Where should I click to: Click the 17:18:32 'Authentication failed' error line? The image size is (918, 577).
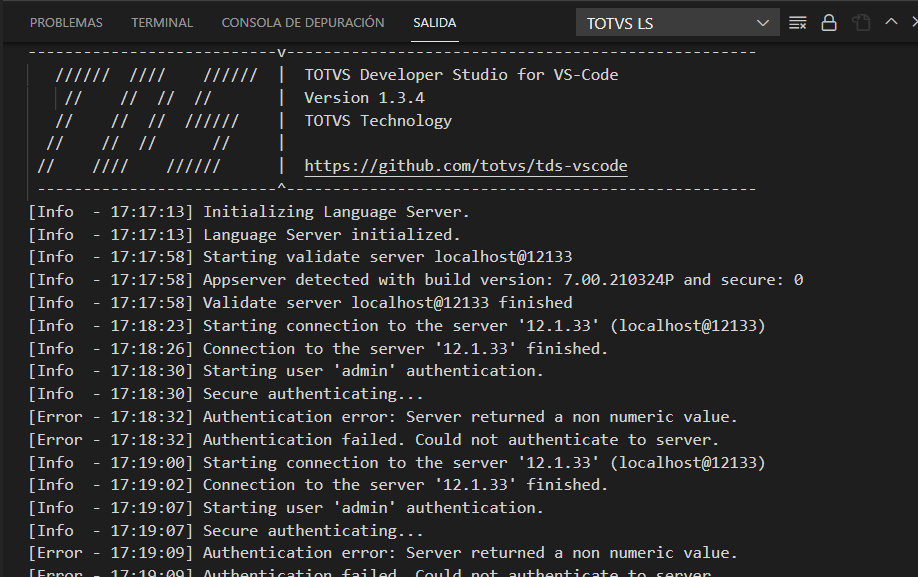374,440
